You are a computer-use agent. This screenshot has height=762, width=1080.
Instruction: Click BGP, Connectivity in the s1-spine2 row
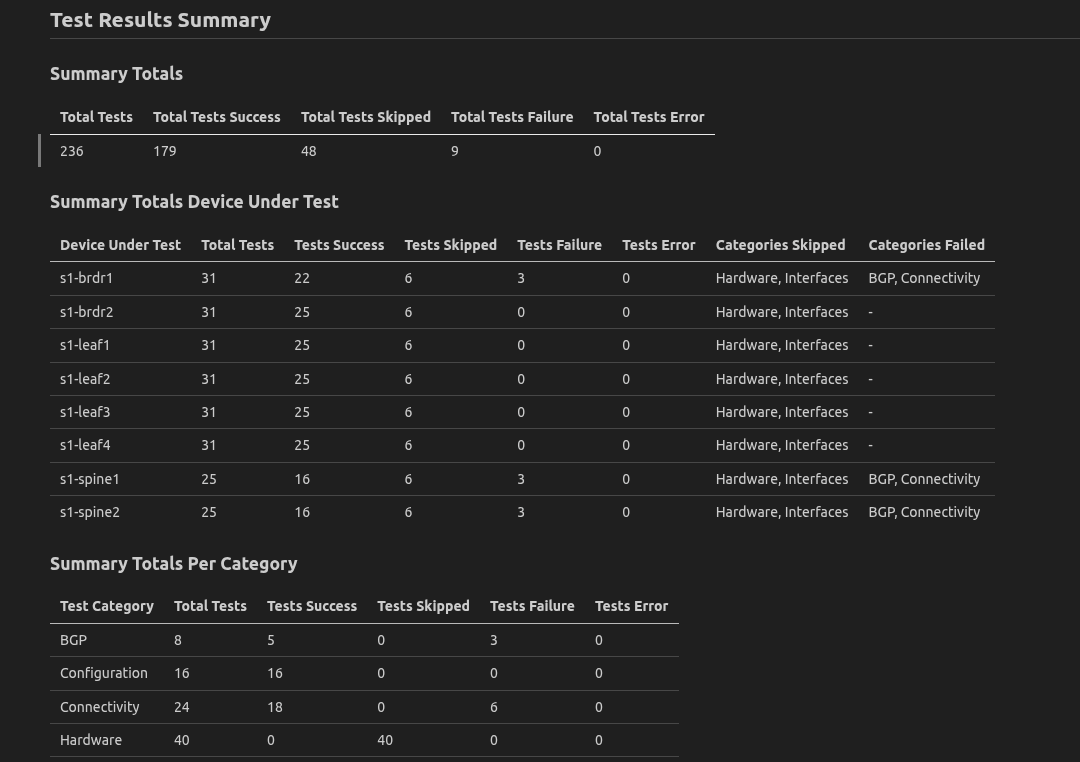point(924,512)
